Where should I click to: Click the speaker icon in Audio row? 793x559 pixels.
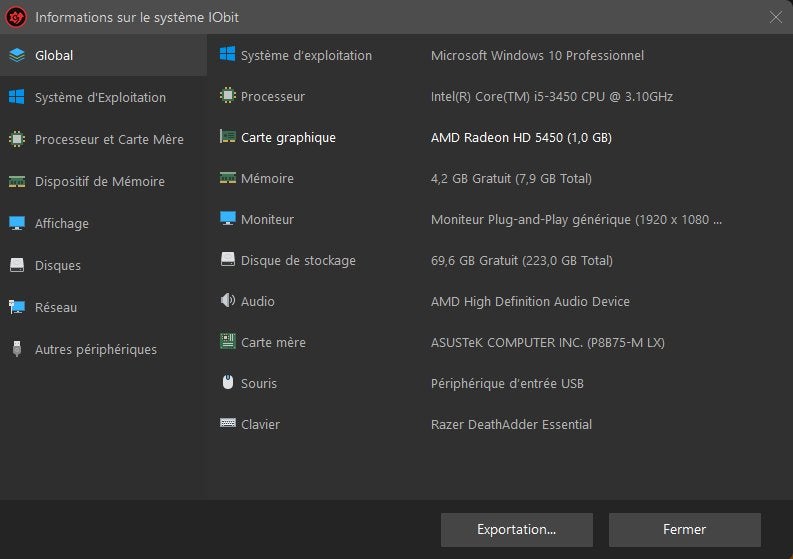click(x=228, y=300)
